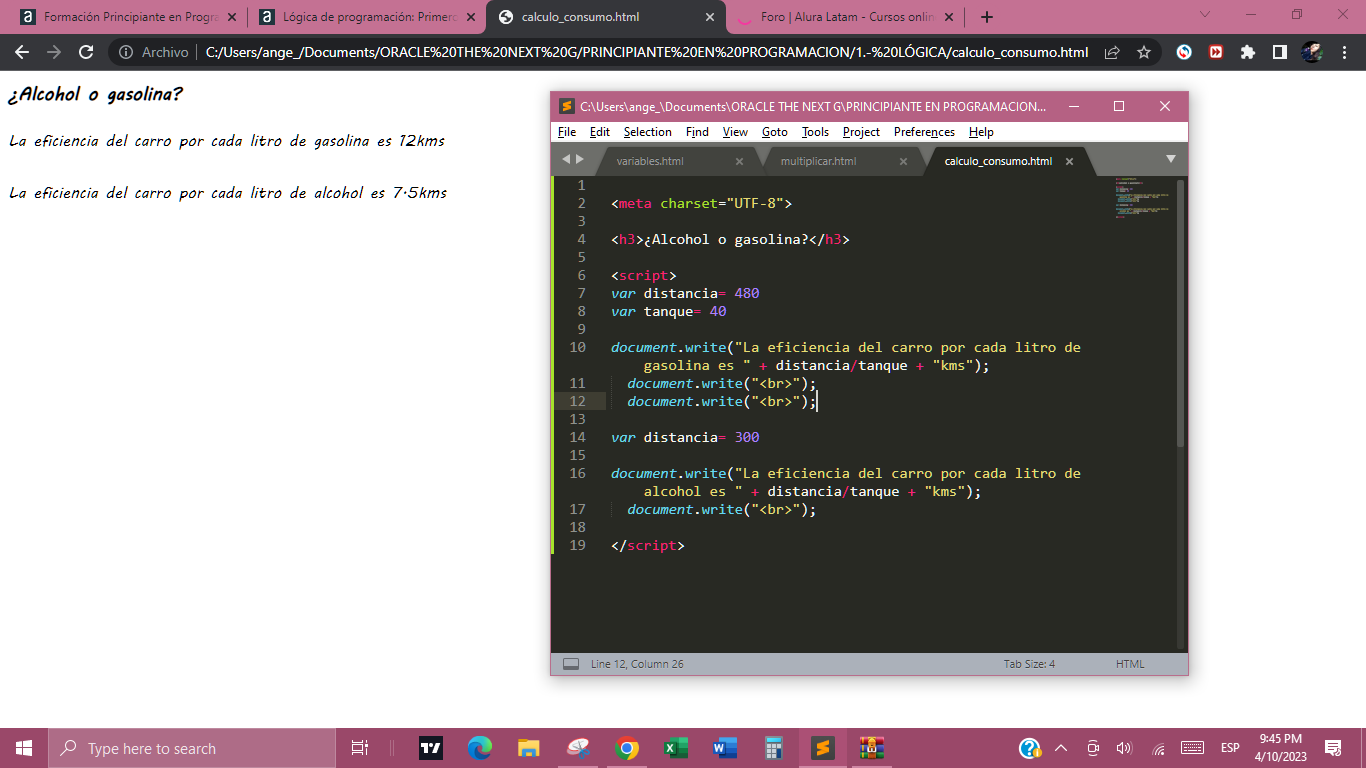Click line 8 var tanque= 40
The height and width of the screenshot is (768, 1366).
668,311
